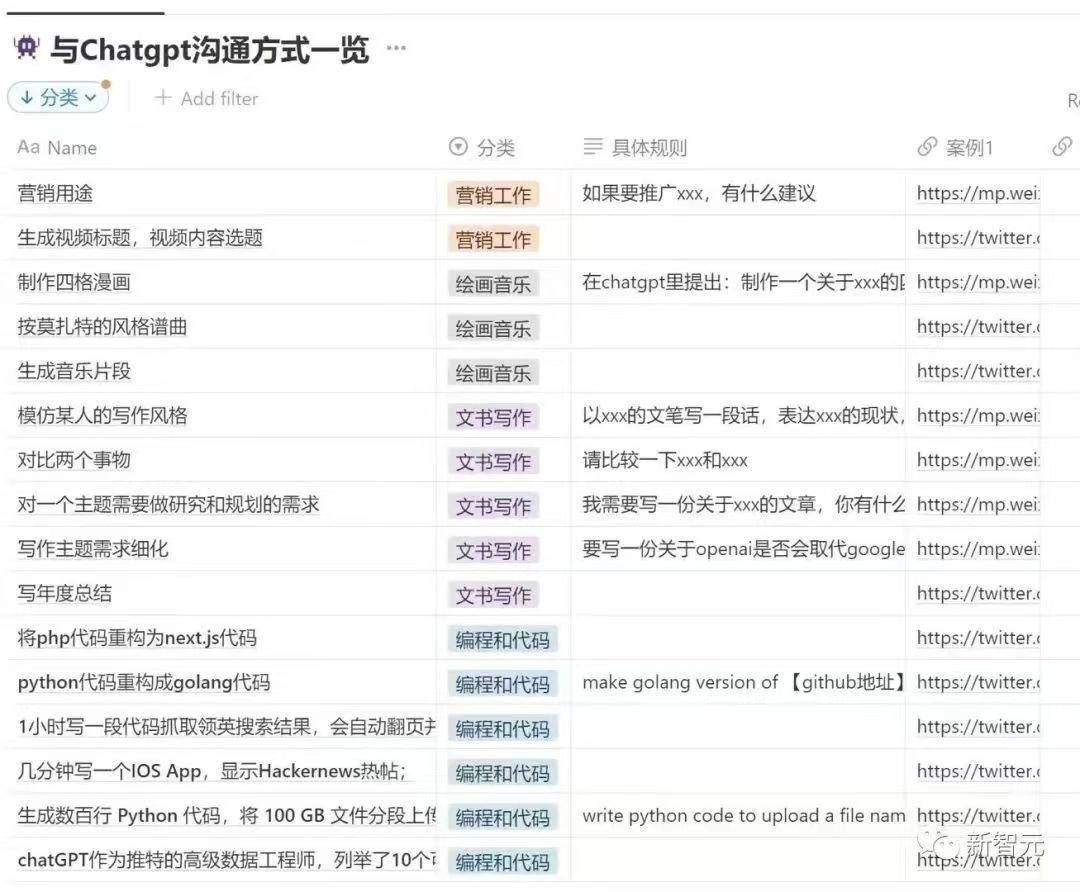1080x892 pixels.
Task: Click the 案例1 column link icon
Action: (x=927, y=147)
